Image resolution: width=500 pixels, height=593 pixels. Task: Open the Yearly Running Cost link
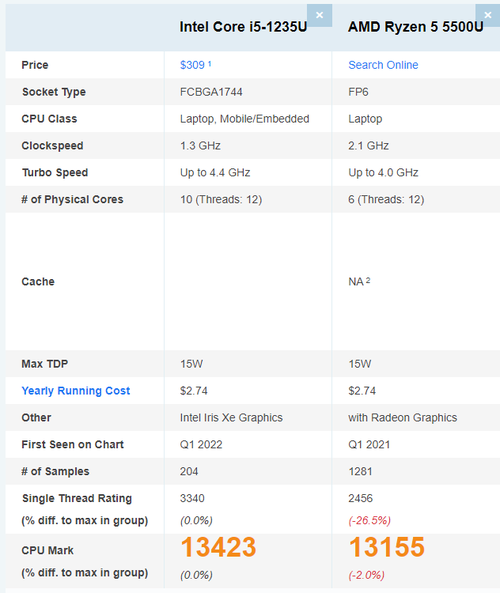click(x=76, y=391)
